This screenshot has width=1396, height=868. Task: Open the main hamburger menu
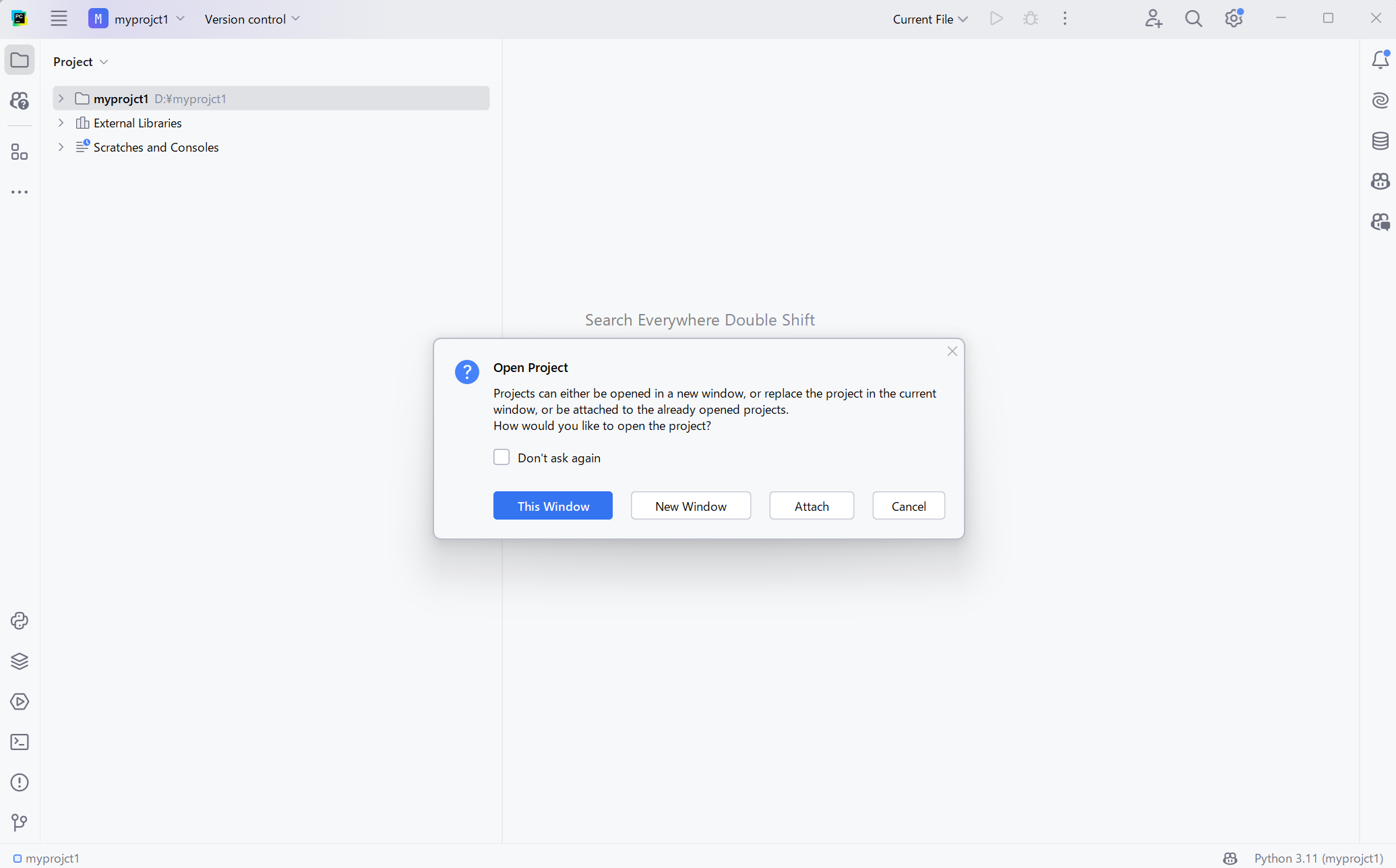59,19
